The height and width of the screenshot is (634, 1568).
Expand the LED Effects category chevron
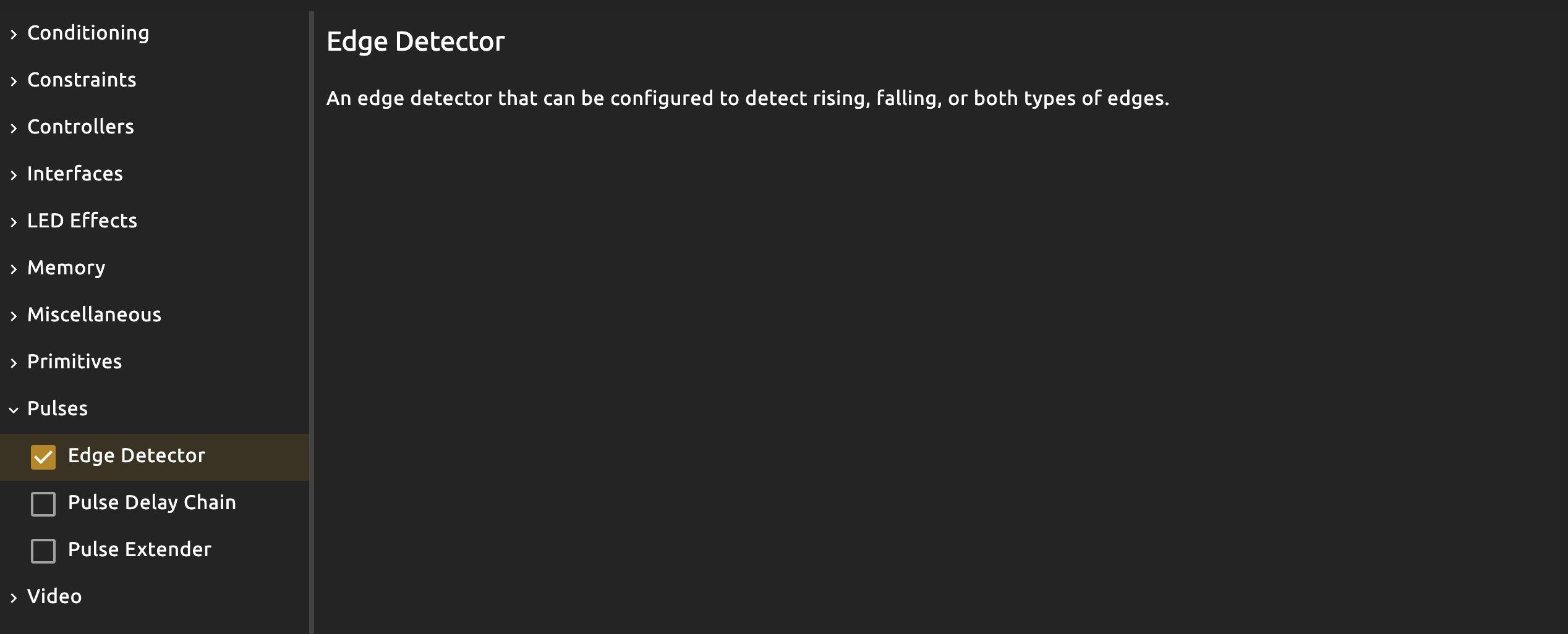(14, 222)
